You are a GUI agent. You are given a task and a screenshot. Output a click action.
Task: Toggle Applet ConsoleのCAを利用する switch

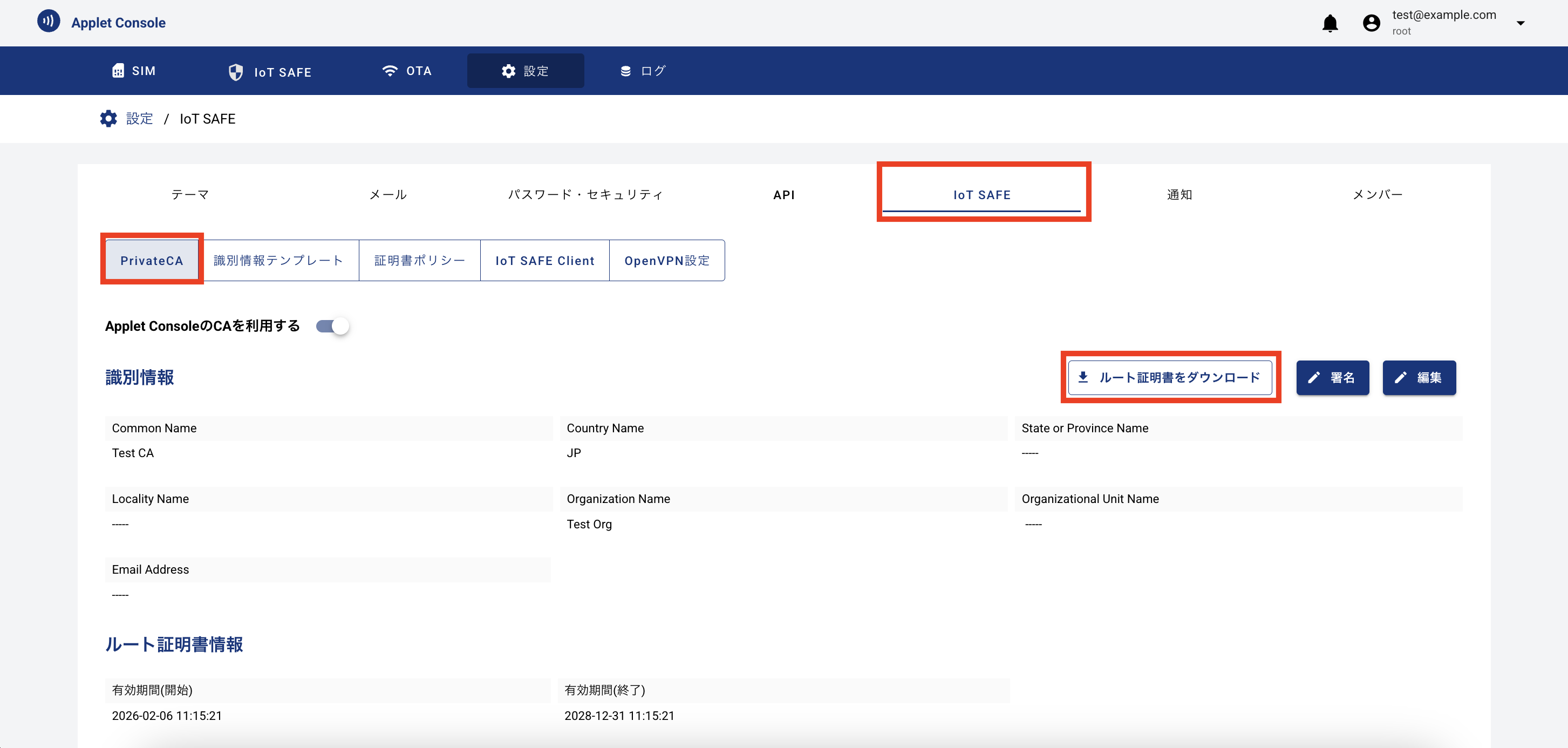click(x=332, y=326)
